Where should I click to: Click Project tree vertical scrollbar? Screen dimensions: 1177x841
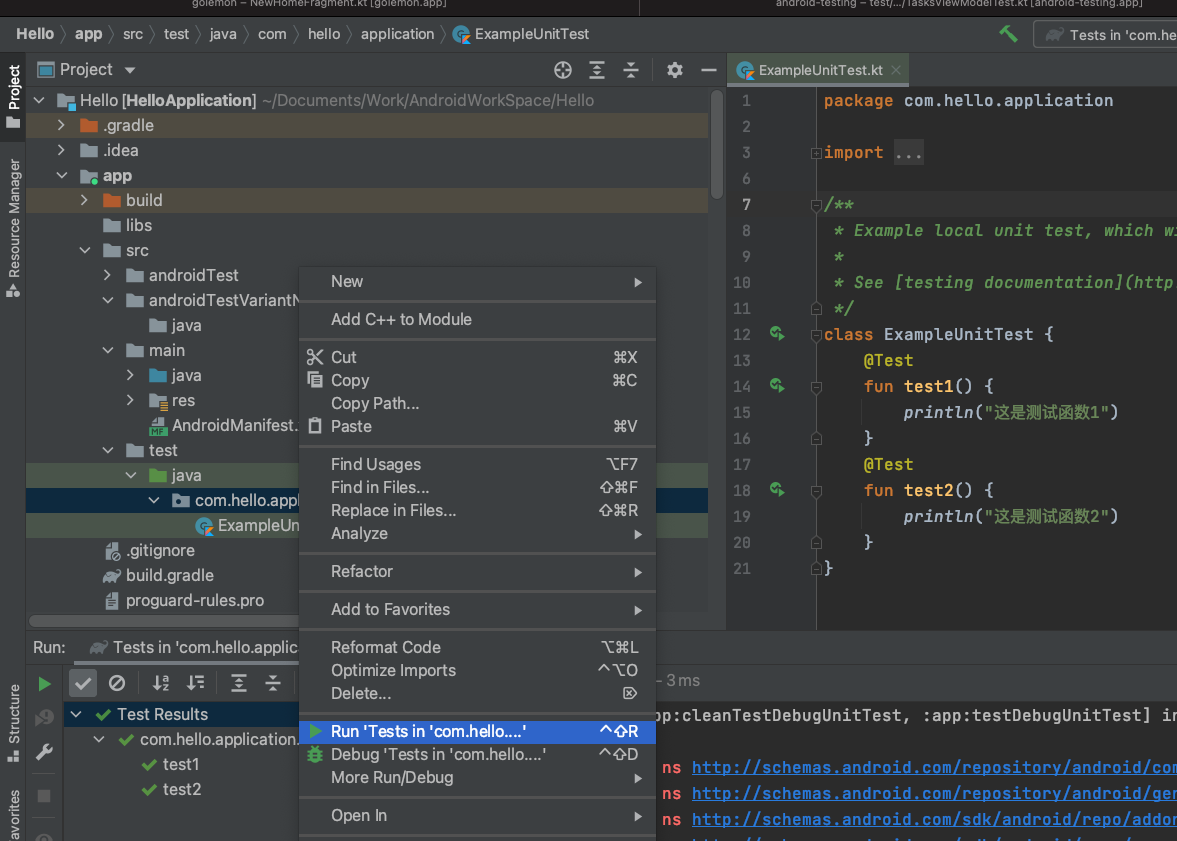(x=717, y=144)
